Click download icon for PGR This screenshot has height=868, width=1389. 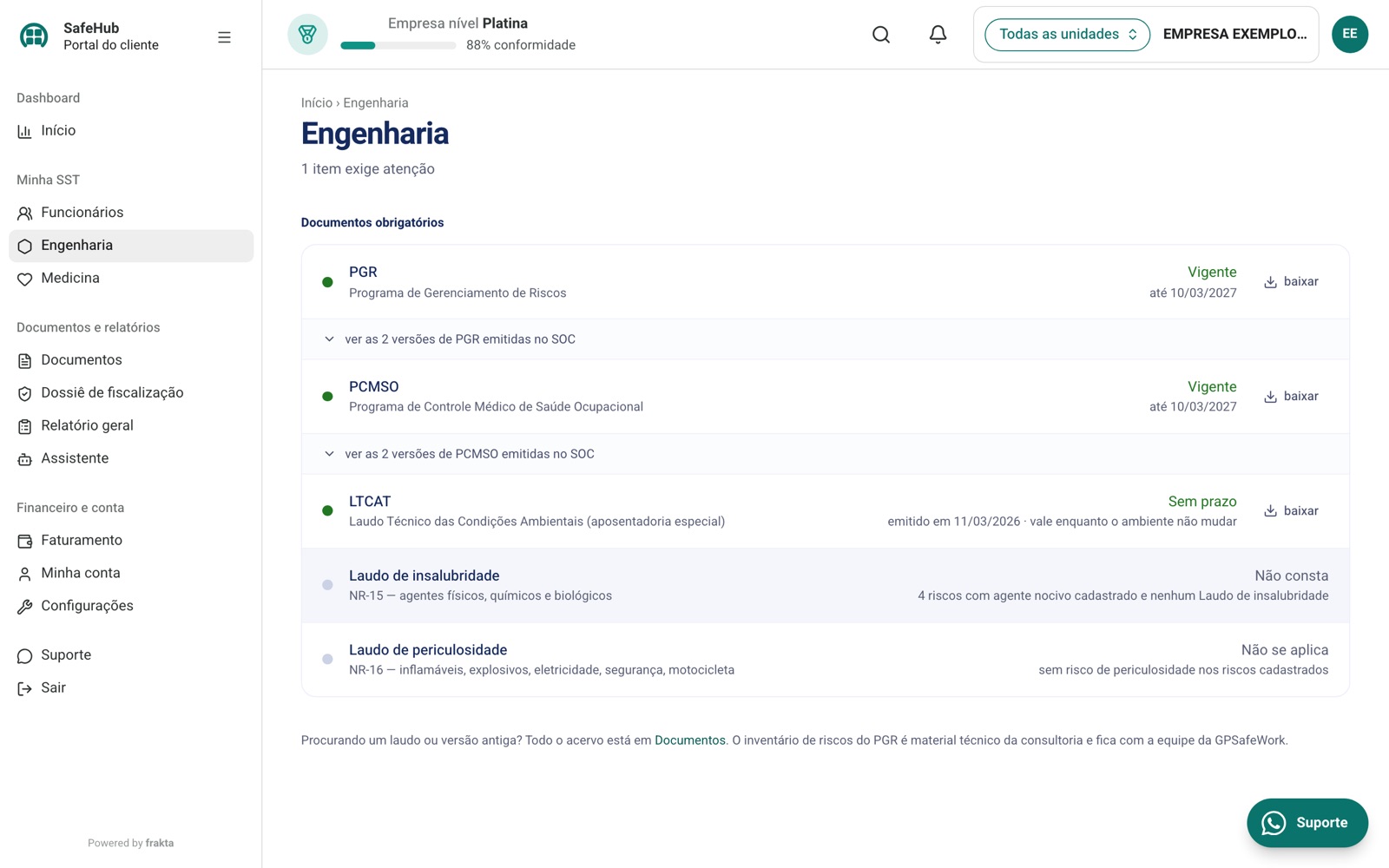(x=1270, y=282)
